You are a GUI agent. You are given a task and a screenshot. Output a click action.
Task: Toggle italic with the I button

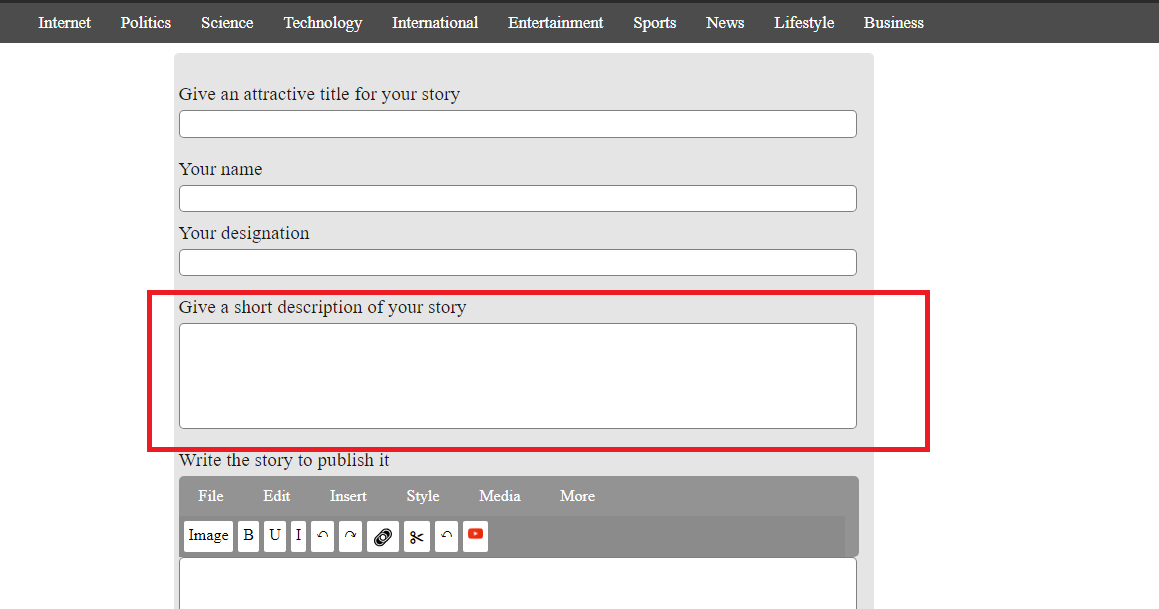(x=299, y=536)
